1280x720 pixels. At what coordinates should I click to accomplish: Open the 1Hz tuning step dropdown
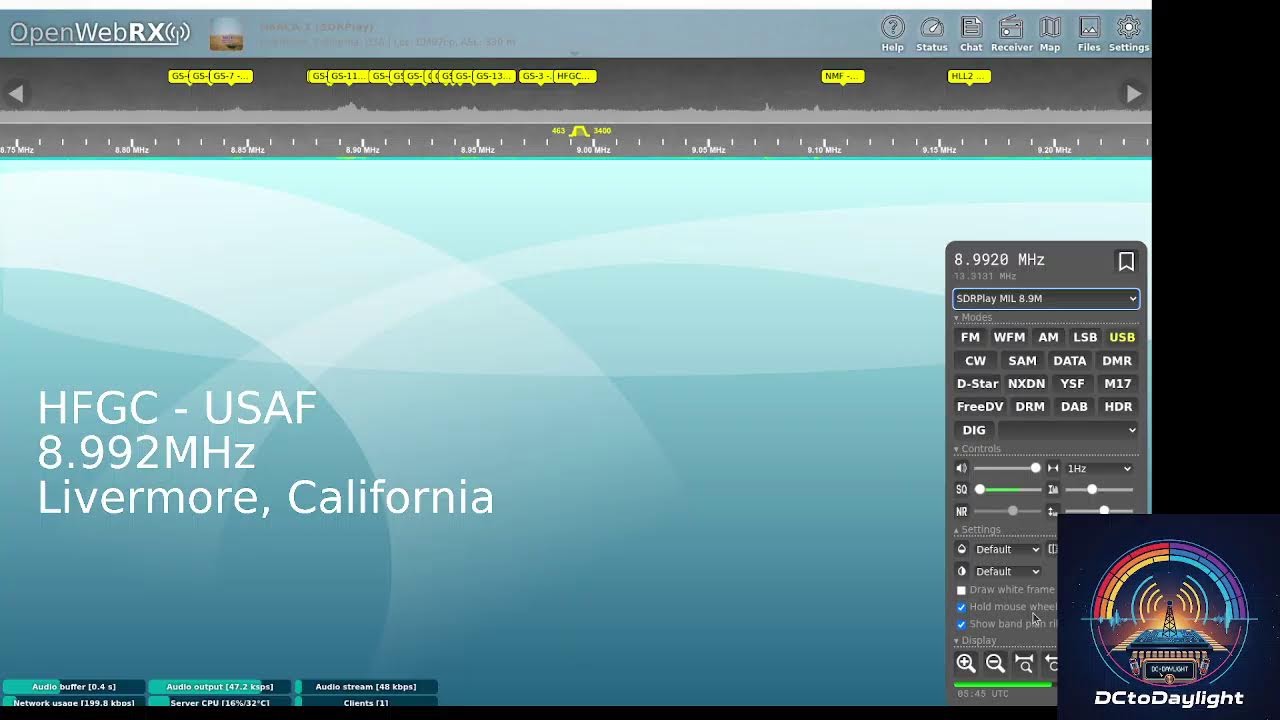point(1099,468)
